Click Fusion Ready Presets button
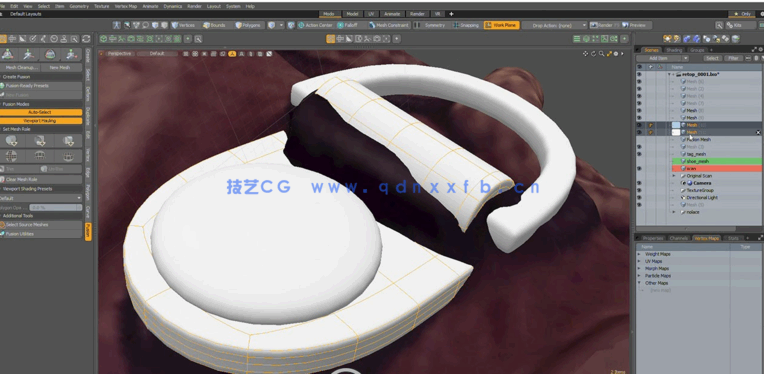This screenshot has height=374, width=764. [x=41, y=86]
